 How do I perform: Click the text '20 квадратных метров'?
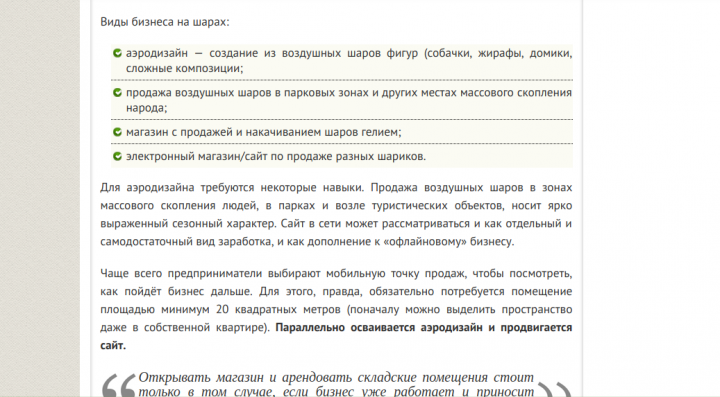pyautogui.click(x=278, y=309)
